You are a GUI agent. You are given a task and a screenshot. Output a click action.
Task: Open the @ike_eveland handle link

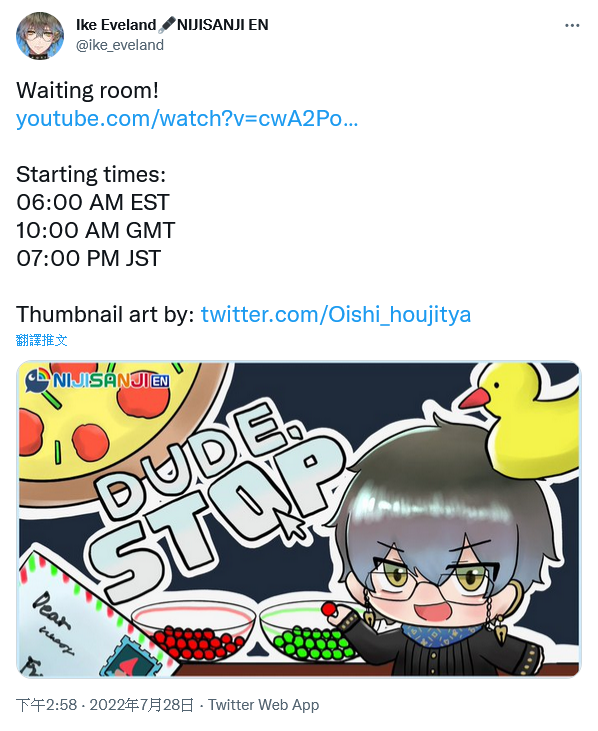pos(120,45)
